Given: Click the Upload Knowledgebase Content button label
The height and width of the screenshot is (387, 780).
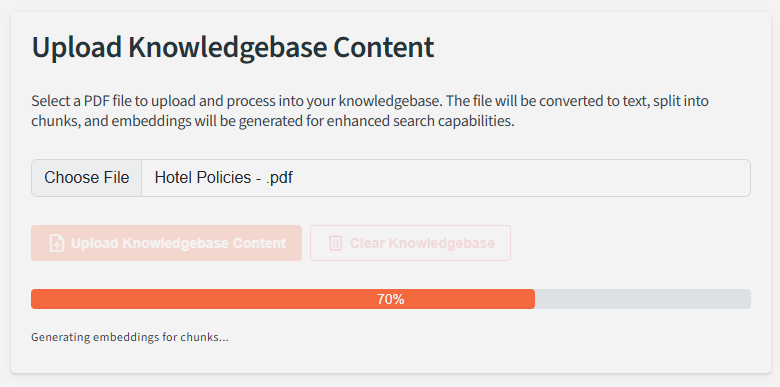Looking at the screenshot, I should [178, 243].
